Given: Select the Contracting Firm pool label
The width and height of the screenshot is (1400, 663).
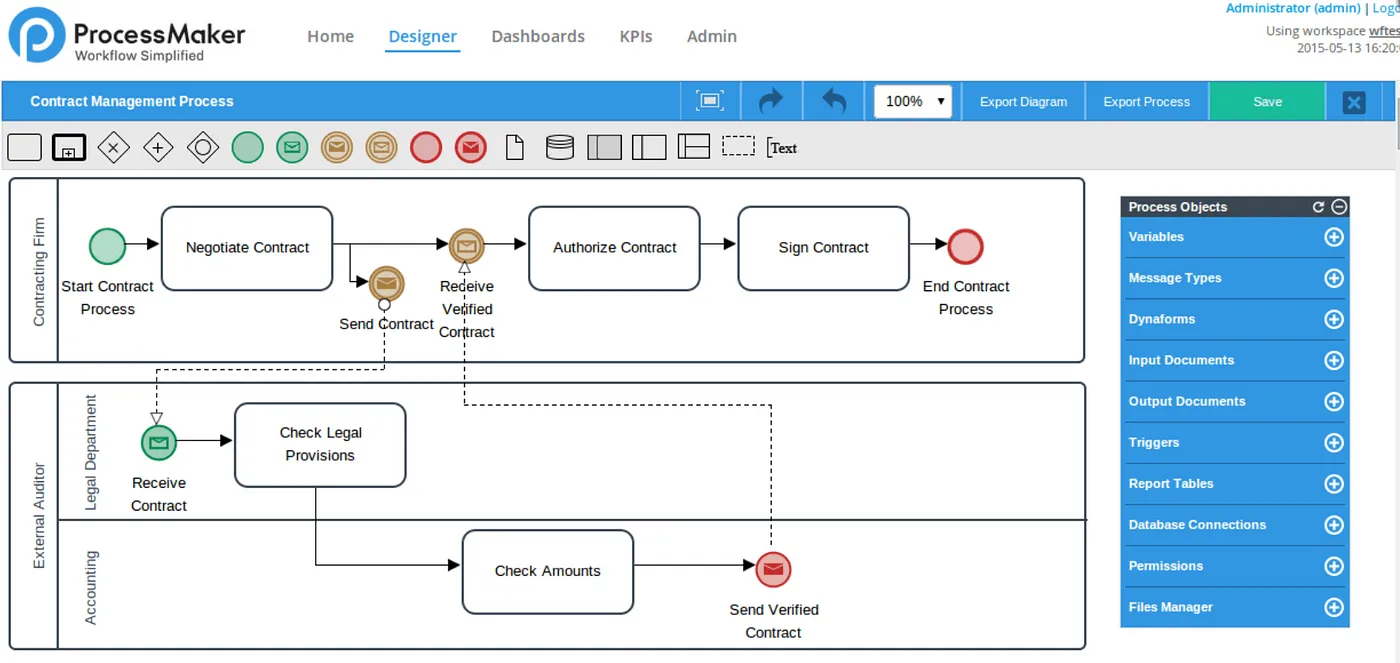Looking at the screenshot, I should [39, 272].
